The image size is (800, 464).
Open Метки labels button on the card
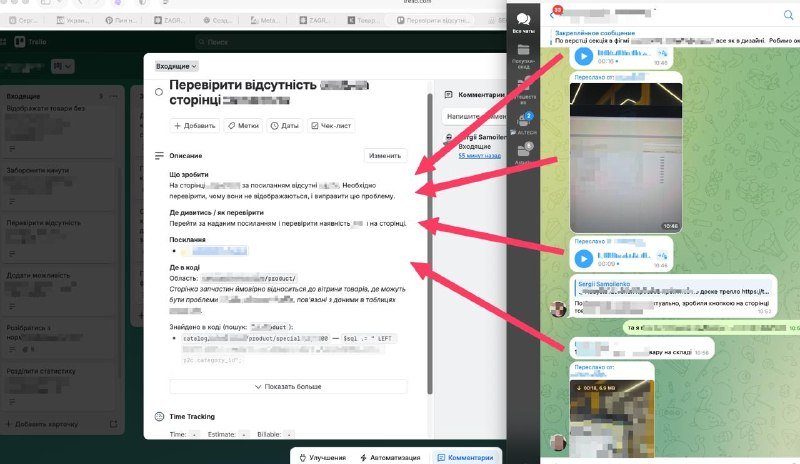click(x=243, y=126)
